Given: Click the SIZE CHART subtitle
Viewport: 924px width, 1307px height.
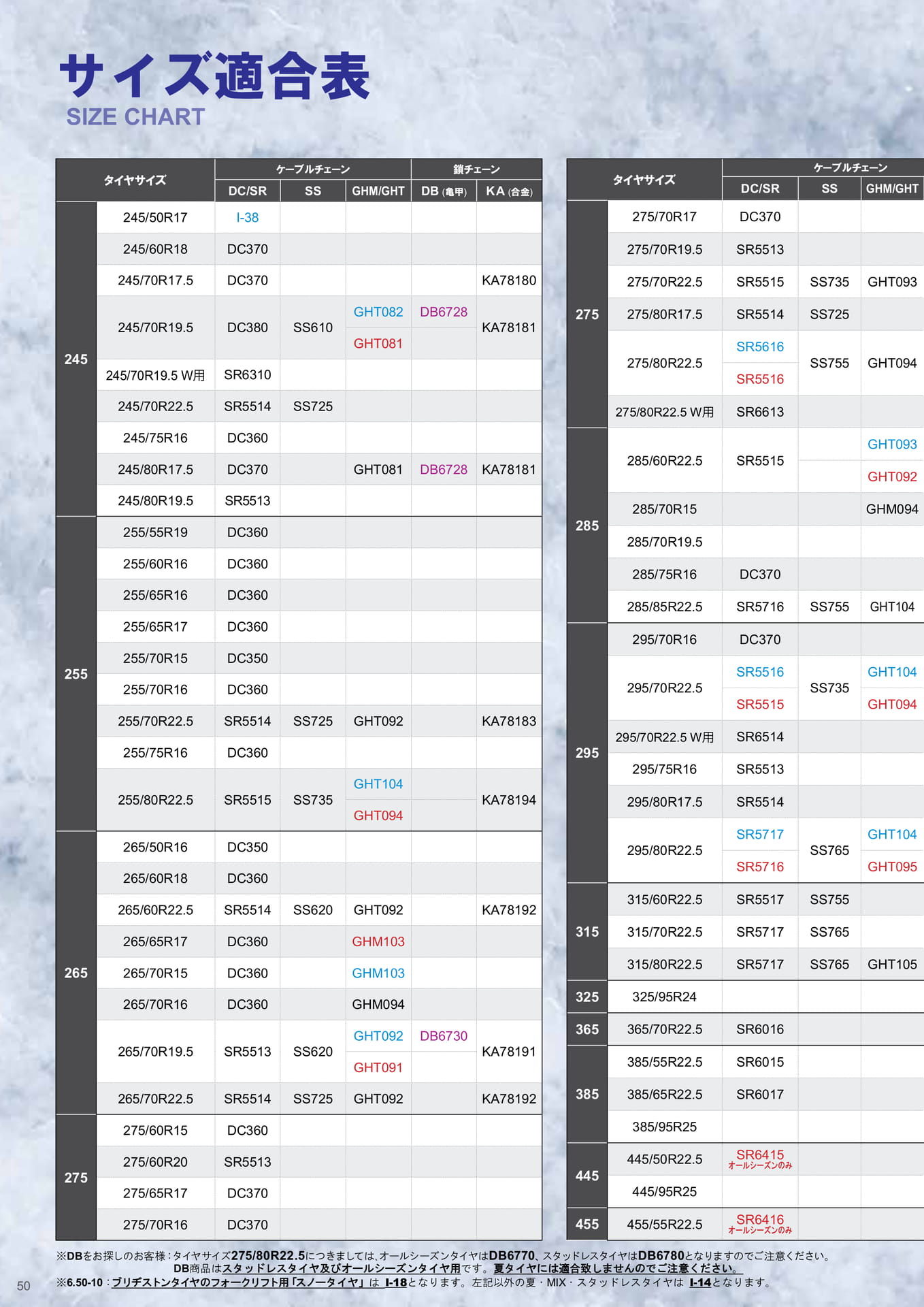Looking at the screenshot, I should (x=135, y=117).
